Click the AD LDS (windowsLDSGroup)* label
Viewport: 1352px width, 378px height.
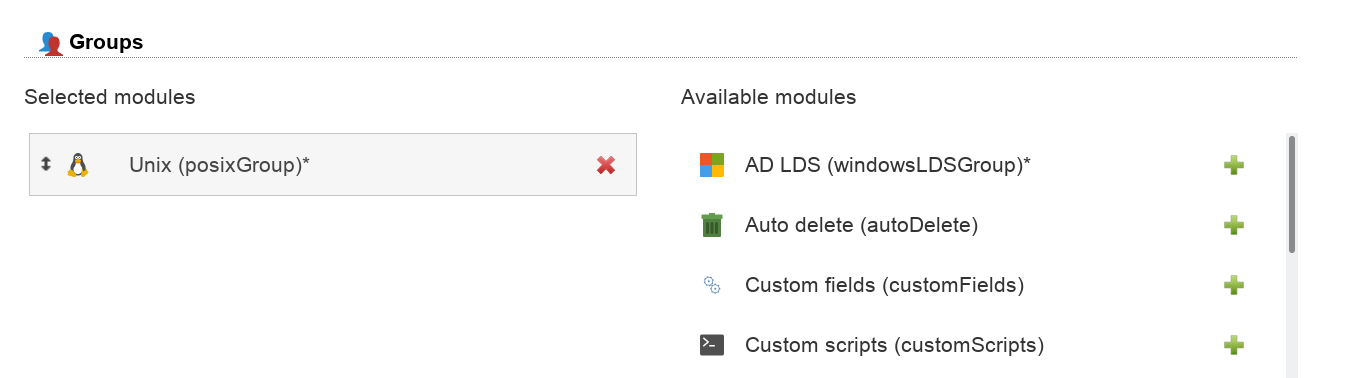888,165
